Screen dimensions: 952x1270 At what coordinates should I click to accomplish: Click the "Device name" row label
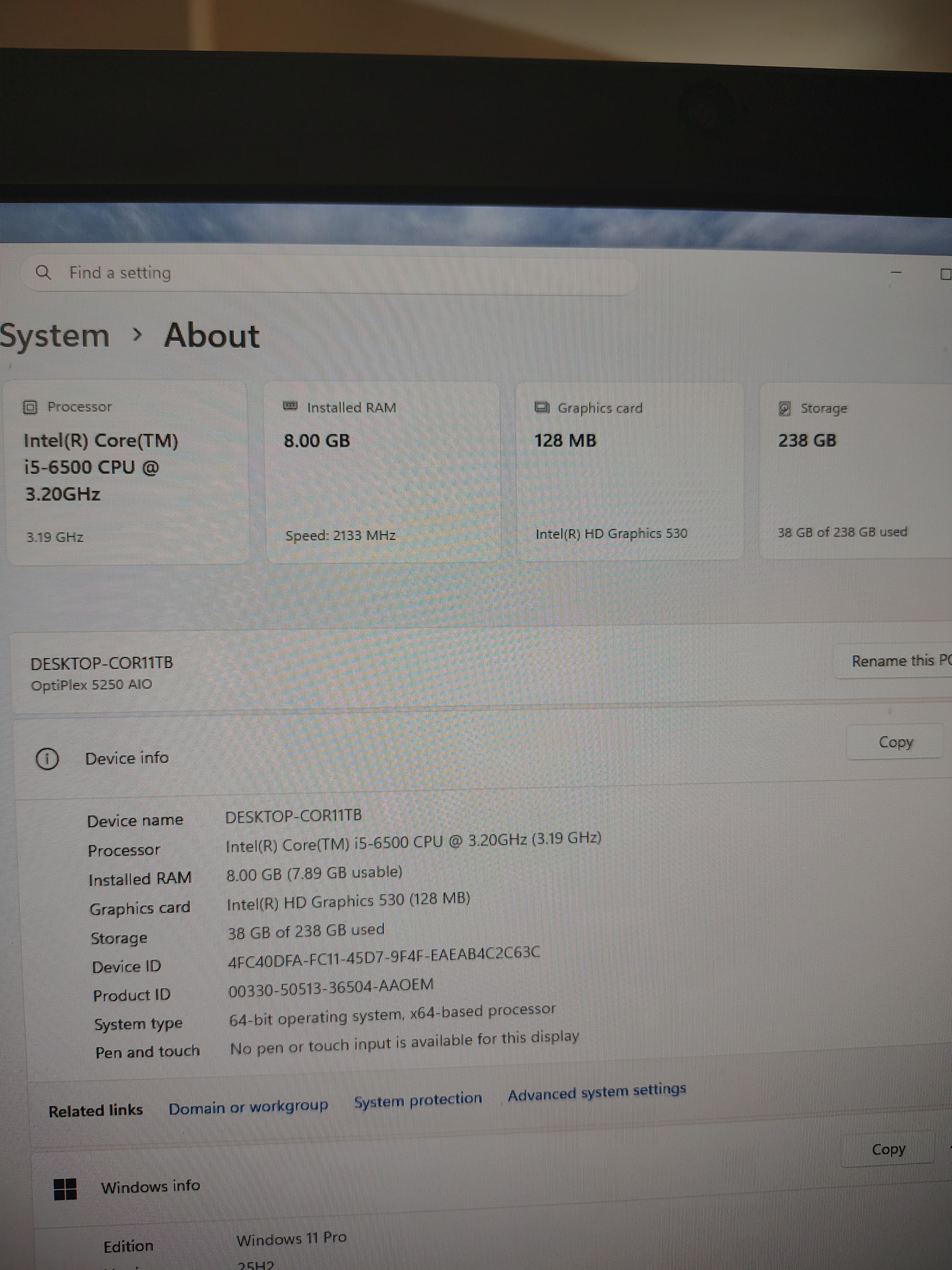pos(135,821)
